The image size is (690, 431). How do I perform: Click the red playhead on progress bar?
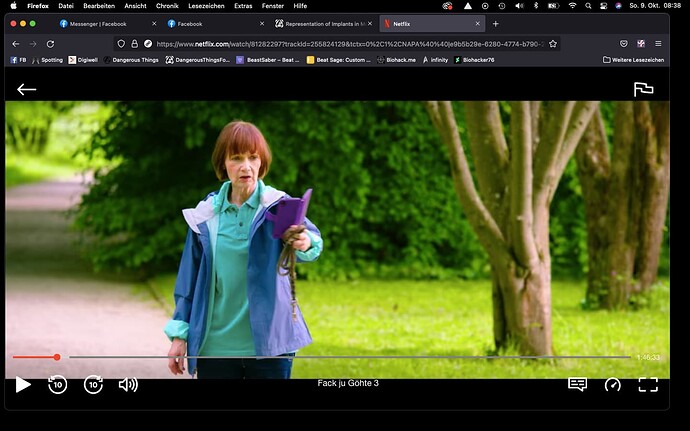tap(57, 357)
